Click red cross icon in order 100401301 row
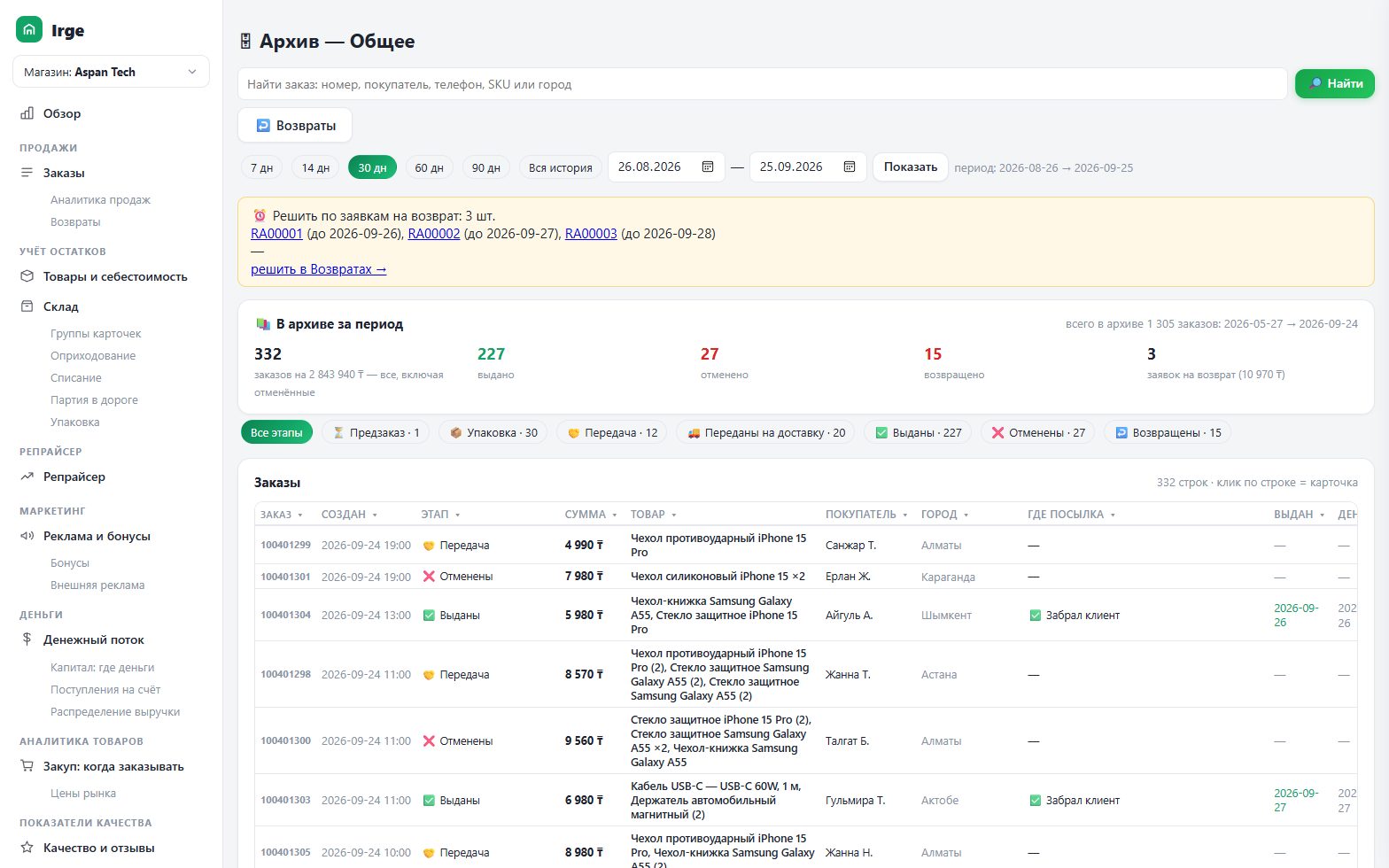Screen dimensions: 1389x868 pyautogui.click(x=429, y=577)
